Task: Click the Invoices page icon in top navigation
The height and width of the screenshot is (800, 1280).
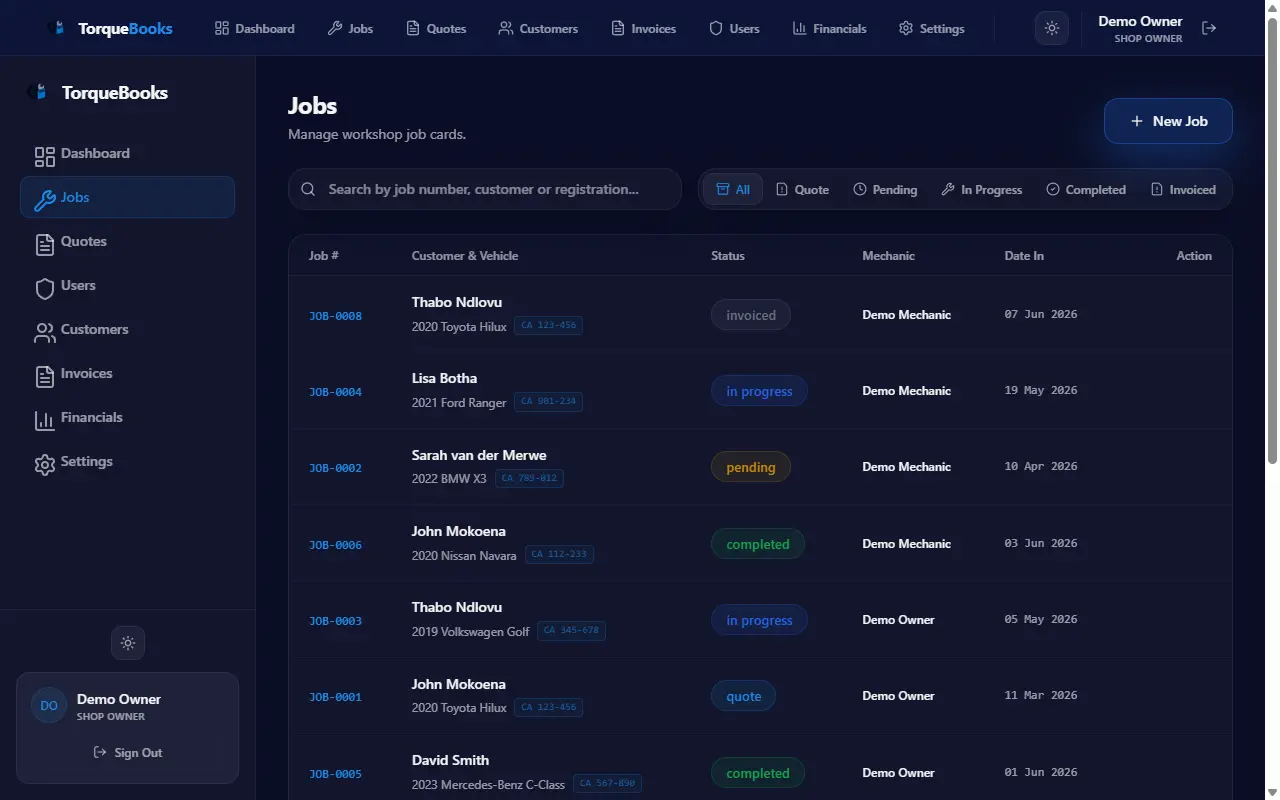Action: pos(618,28)
